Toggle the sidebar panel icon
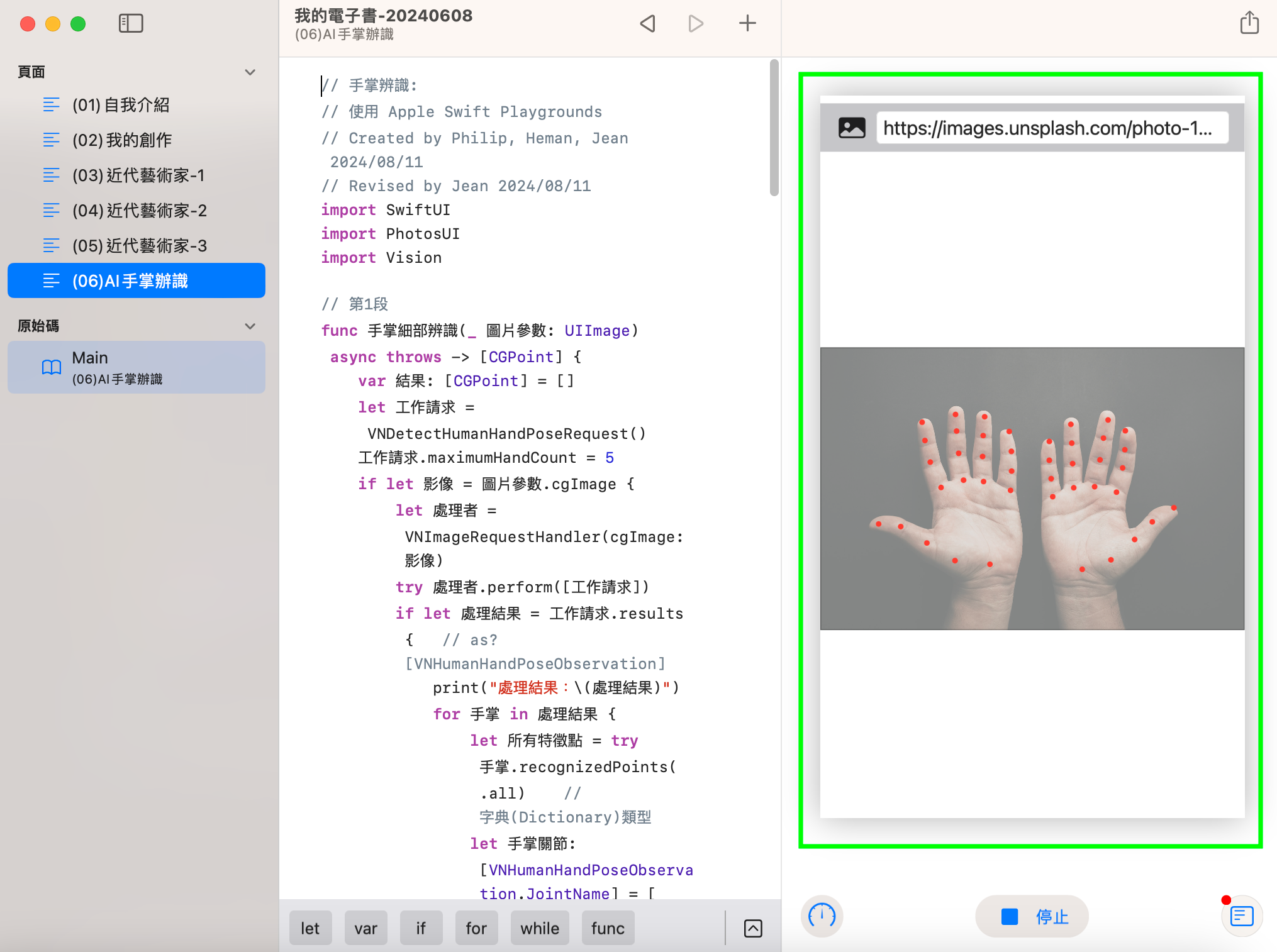This screenshot has width=1277, height=952. tap(131, 24)
